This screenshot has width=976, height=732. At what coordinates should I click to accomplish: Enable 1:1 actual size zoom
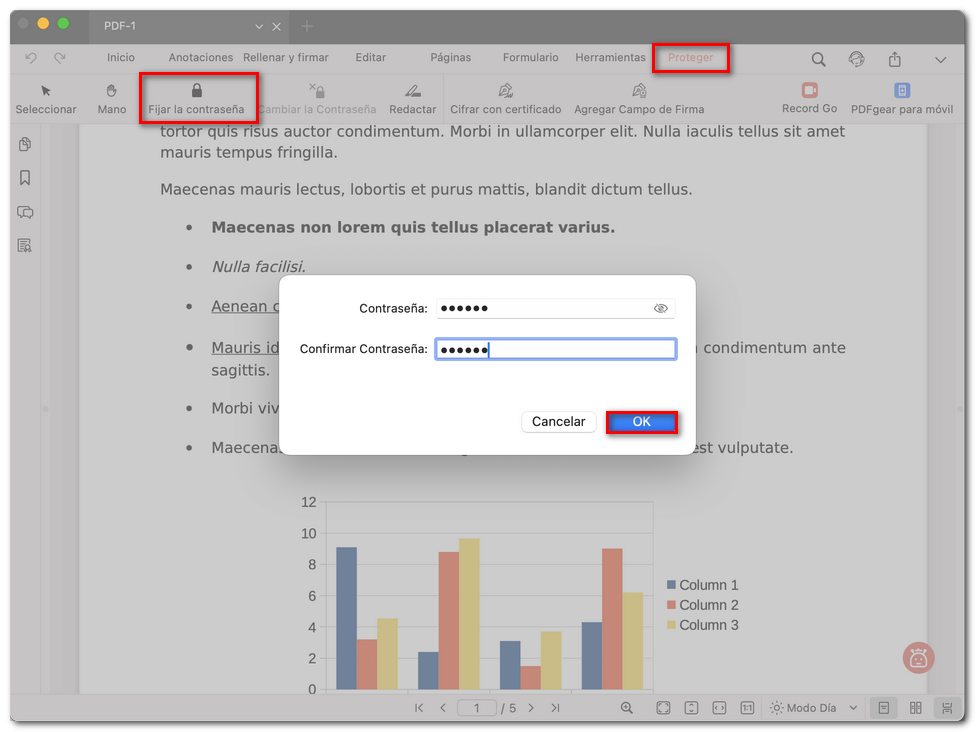(x=747, y=707)
